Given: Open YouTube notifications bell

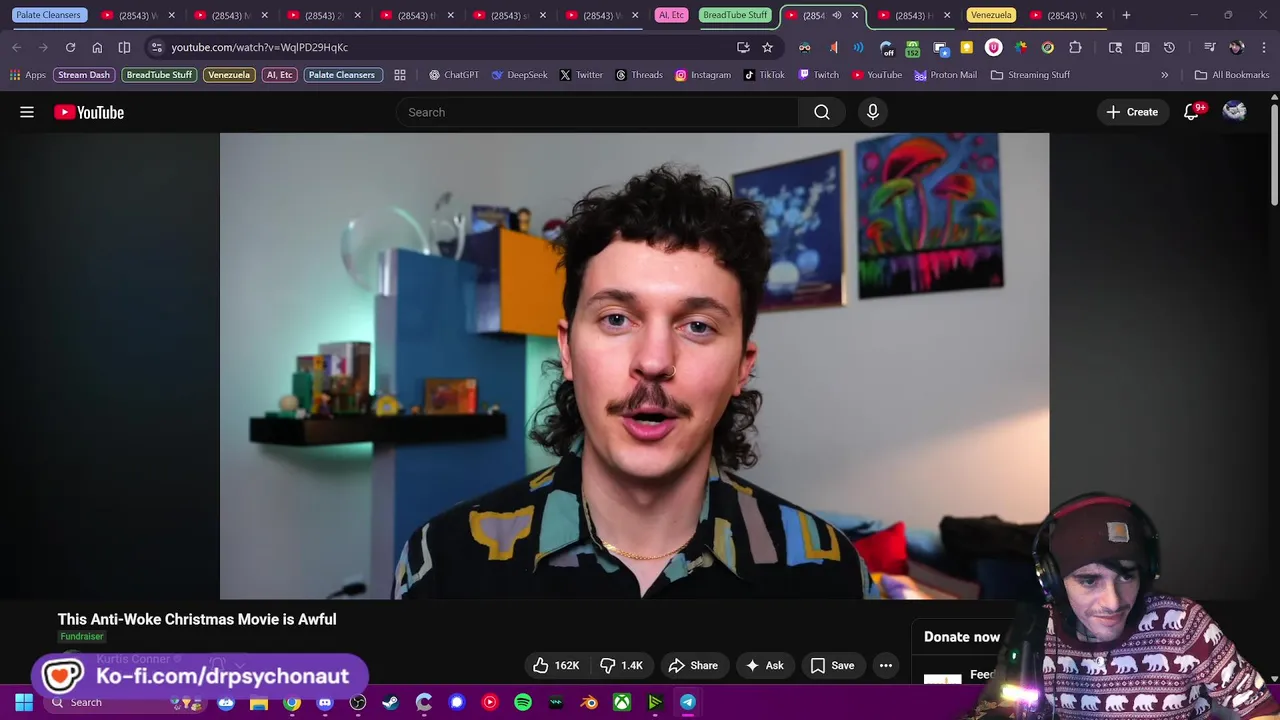Looking at the screenshot, I should point(1191,112).
